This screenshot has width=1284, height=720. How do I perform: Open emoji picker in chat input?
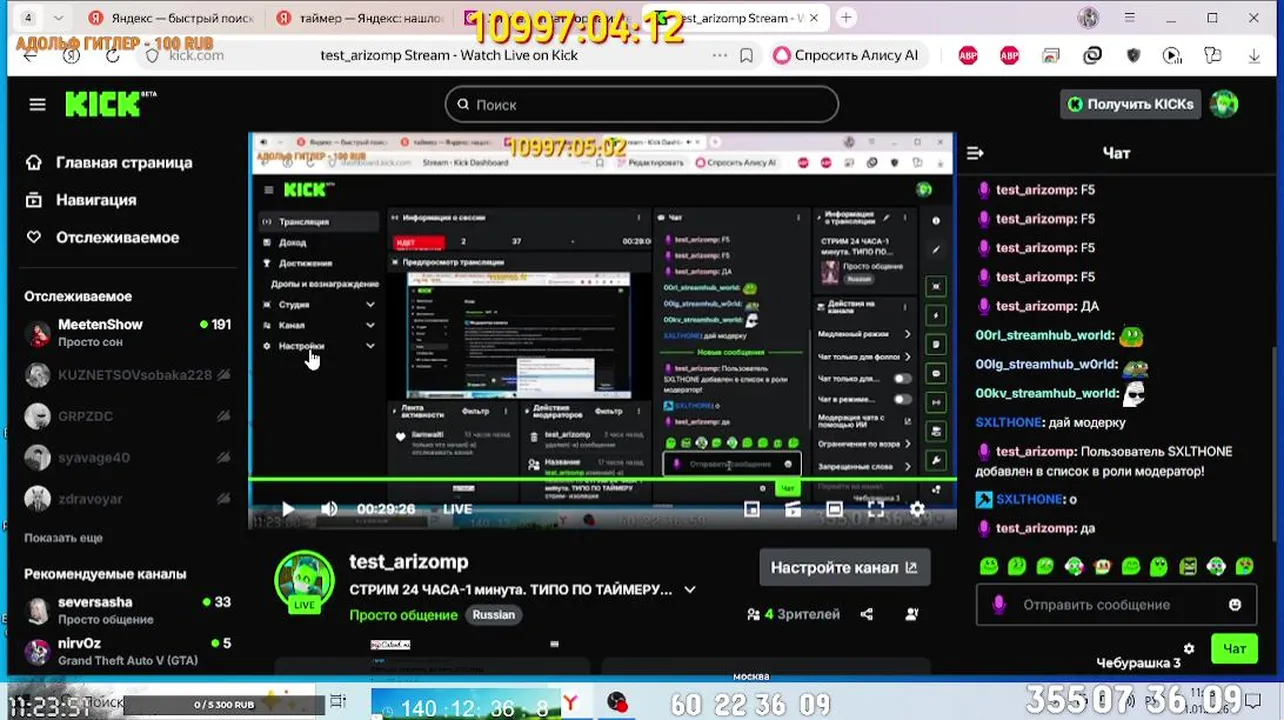pyautogui.click(x=1235, y=605)
